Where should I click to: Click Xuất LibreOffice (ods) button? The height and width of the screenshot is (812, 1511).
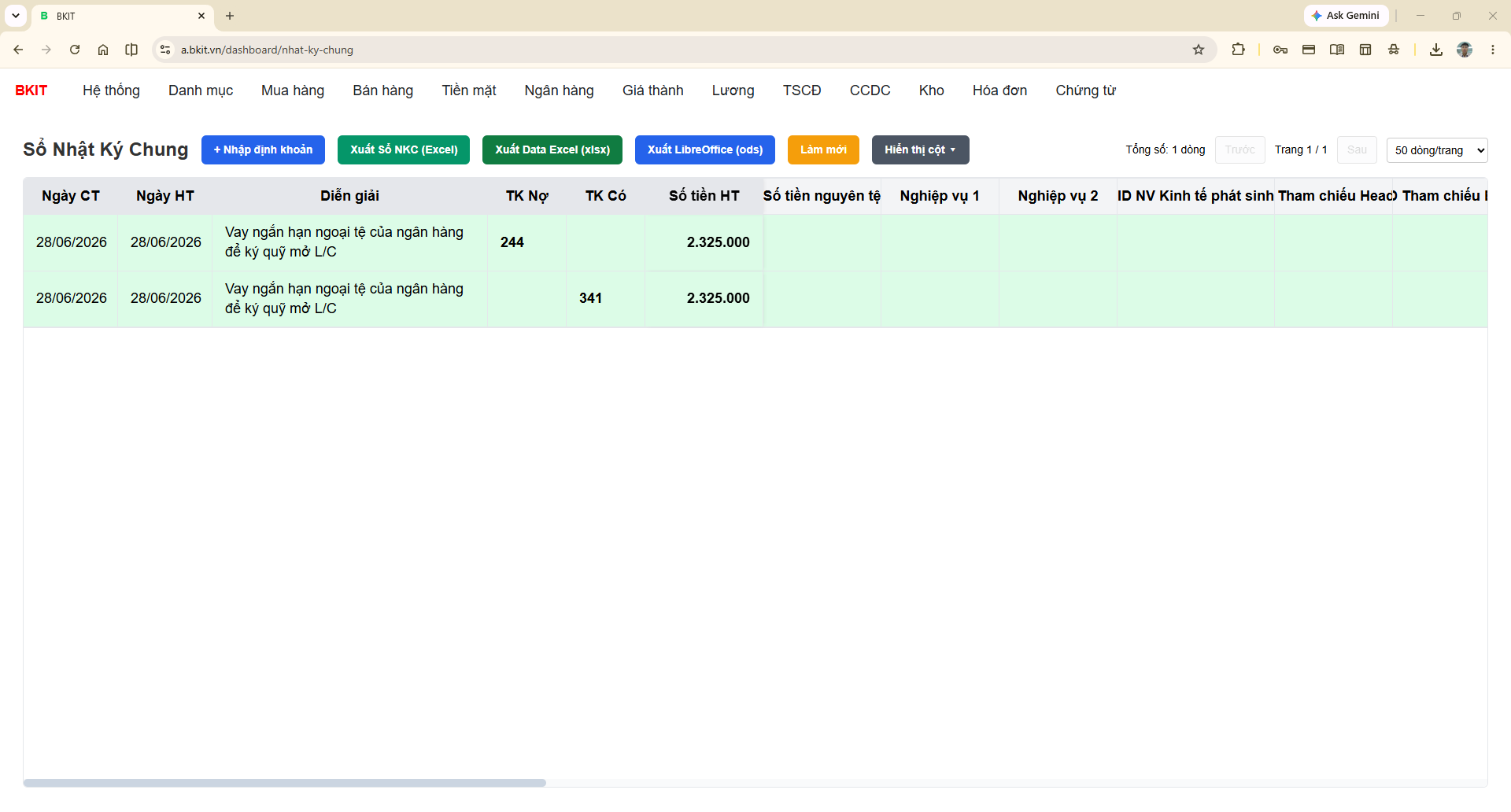click(x=705, y=149)
